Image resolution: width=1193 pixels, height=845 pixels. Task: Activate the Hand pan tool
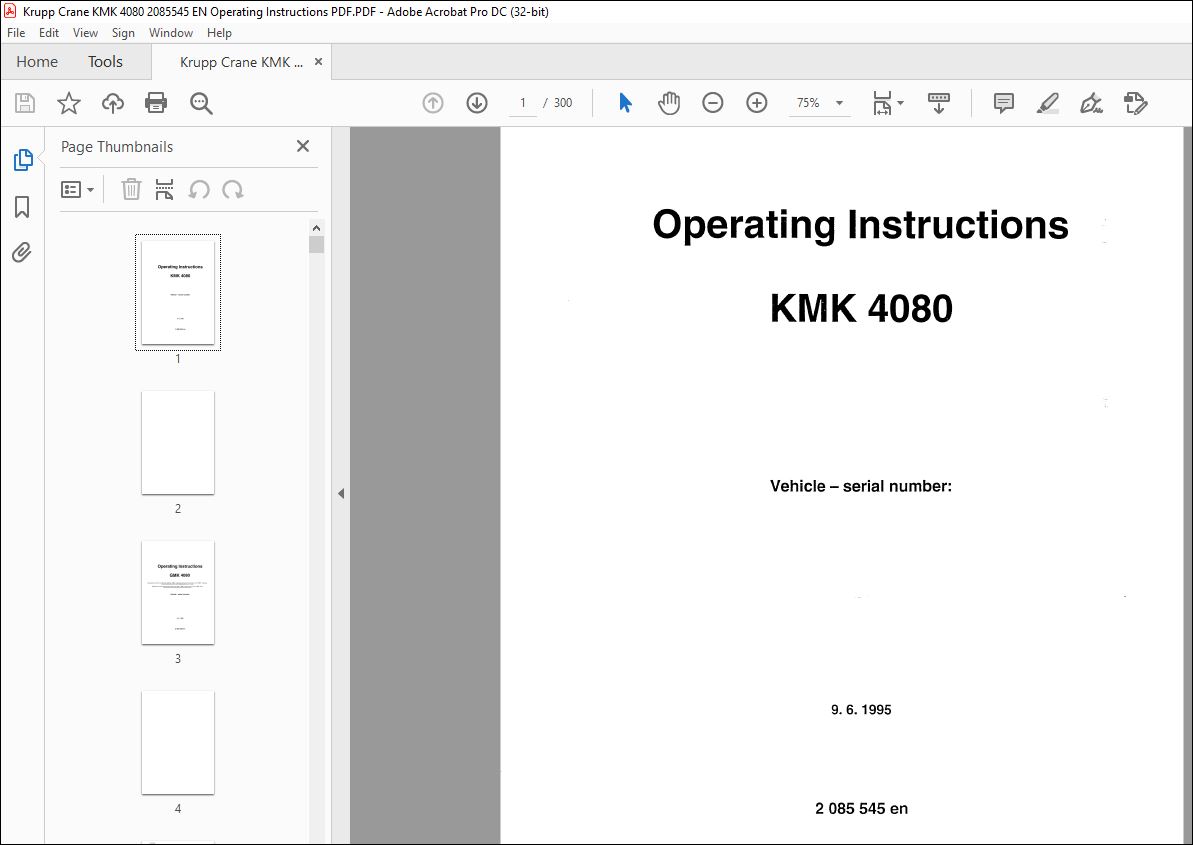point(669,103)
